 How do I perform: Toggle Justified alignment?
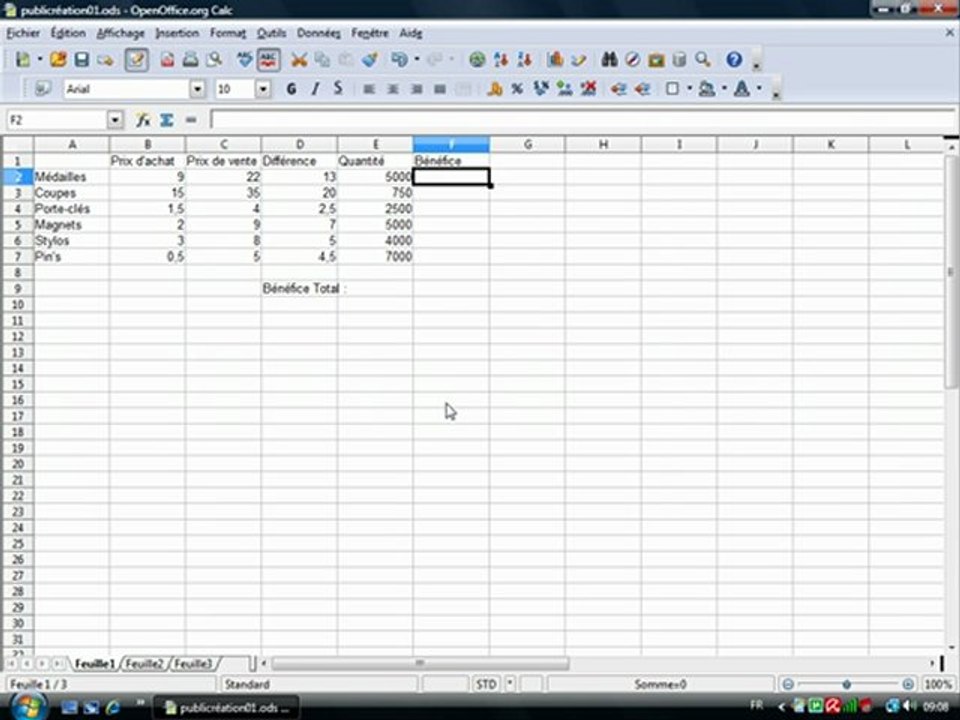click(x=440, y=89)
